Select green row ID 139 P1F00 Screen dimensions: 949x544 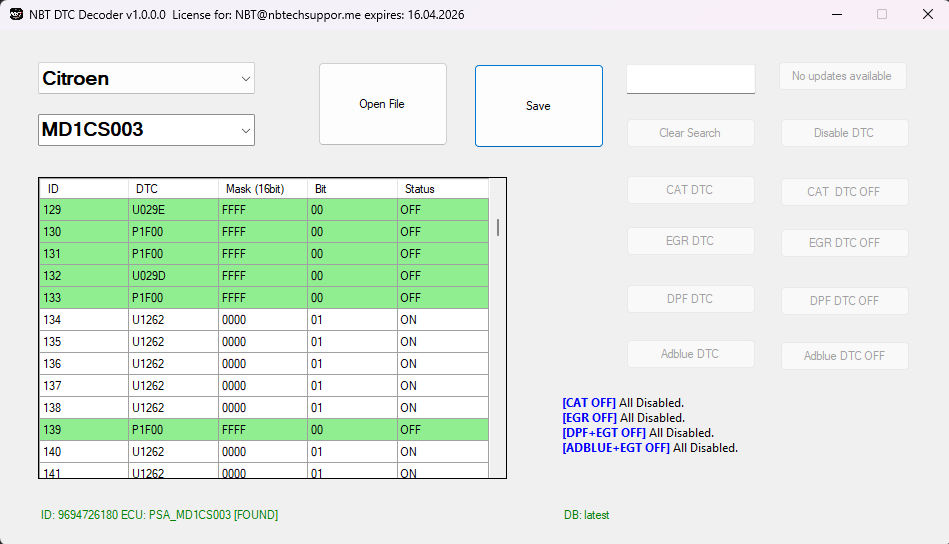pos(264,430)
